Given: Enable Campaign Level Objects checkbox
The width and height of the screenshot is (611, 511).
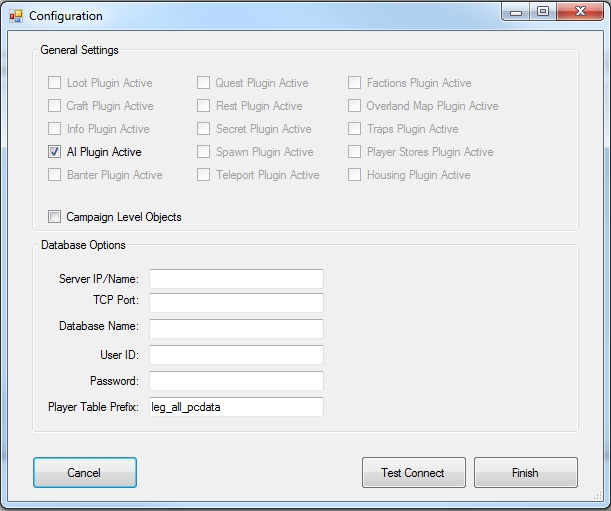Looking at the screenshot, I should [55, 216].
